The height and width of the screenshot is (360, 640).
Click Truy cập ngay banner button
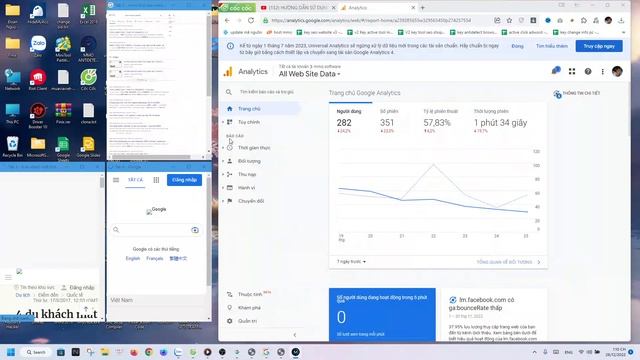pos(599,46)
